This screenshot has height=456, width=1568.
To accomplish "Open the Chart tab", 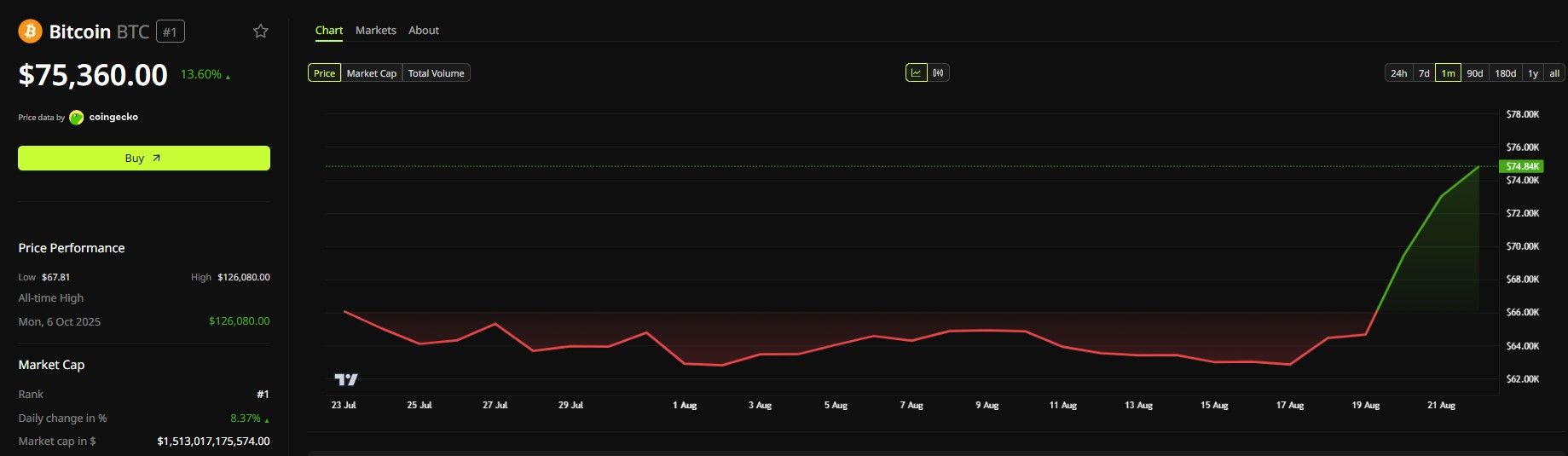I will (329, 31).
